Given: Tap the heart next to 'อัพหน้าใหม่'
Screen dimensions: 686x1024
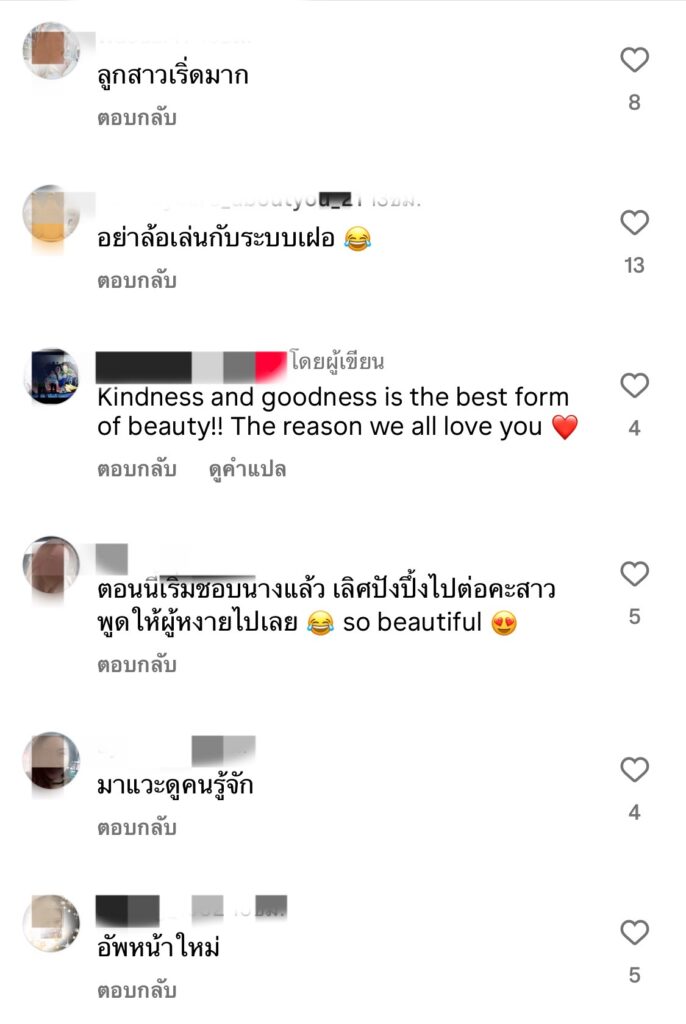Looking at the screenshot, I should point(634,932).
